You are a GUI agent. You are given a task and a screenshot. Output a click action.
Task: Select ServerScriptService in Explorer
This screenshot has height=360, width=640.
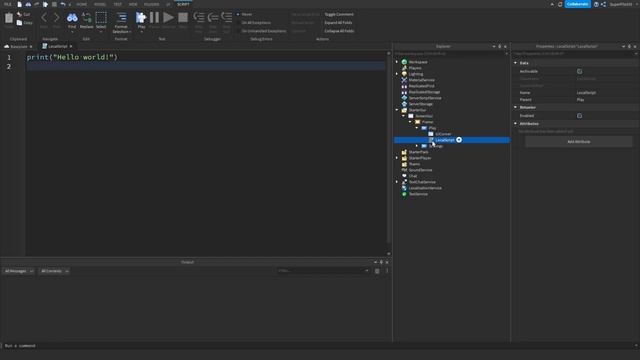(x=425, y=98)
